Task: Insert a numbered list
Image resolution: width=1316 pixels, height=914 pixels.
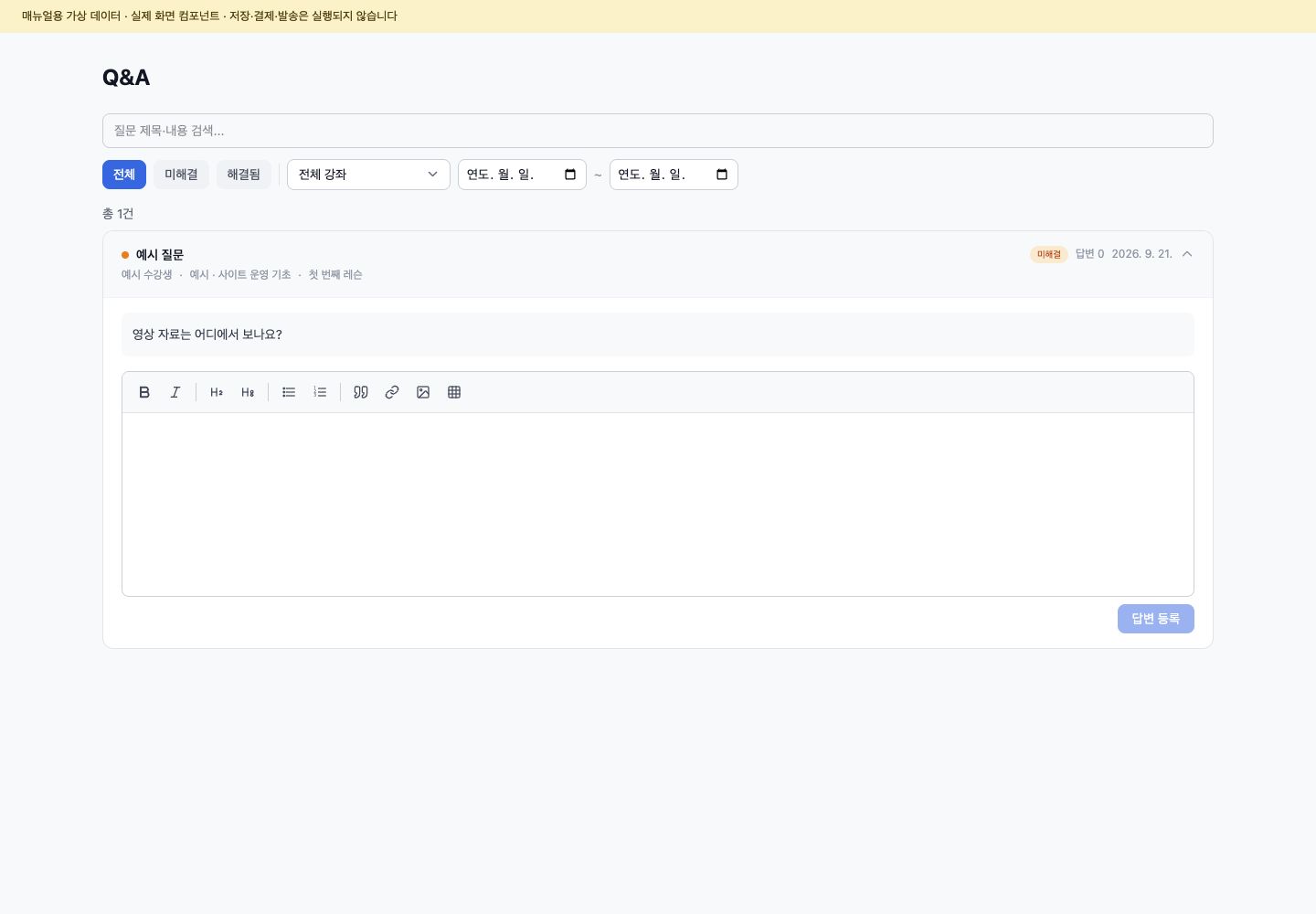Action: pos(320,392)
